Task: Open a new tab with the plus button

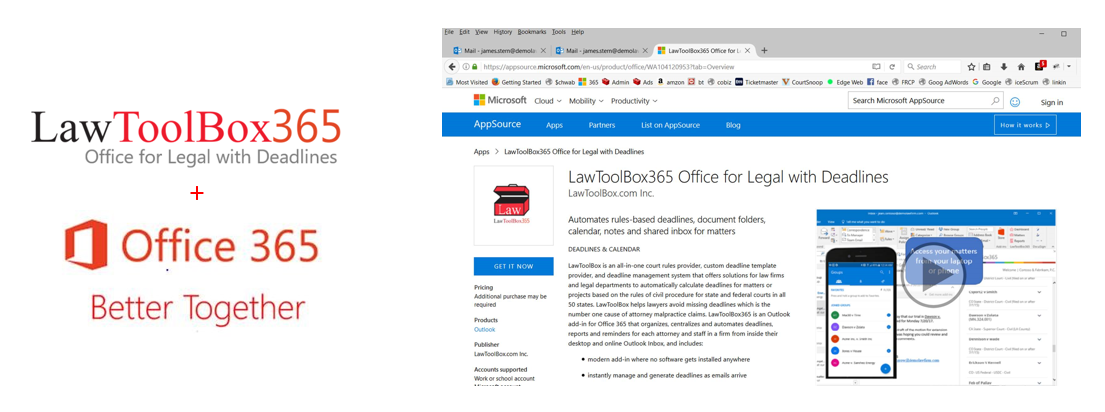Action: click(x=765, y=51)
